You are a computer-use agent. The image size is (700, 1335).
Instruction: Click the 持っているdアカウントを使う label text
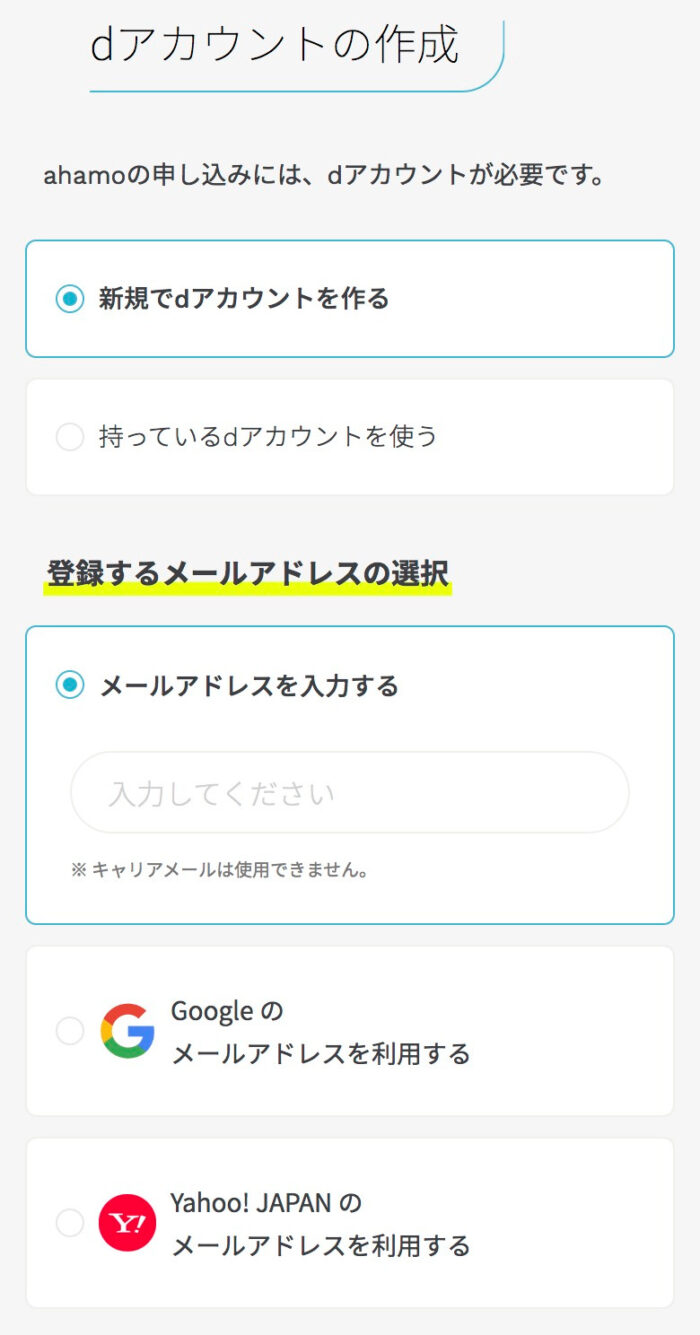coord(268,437)
